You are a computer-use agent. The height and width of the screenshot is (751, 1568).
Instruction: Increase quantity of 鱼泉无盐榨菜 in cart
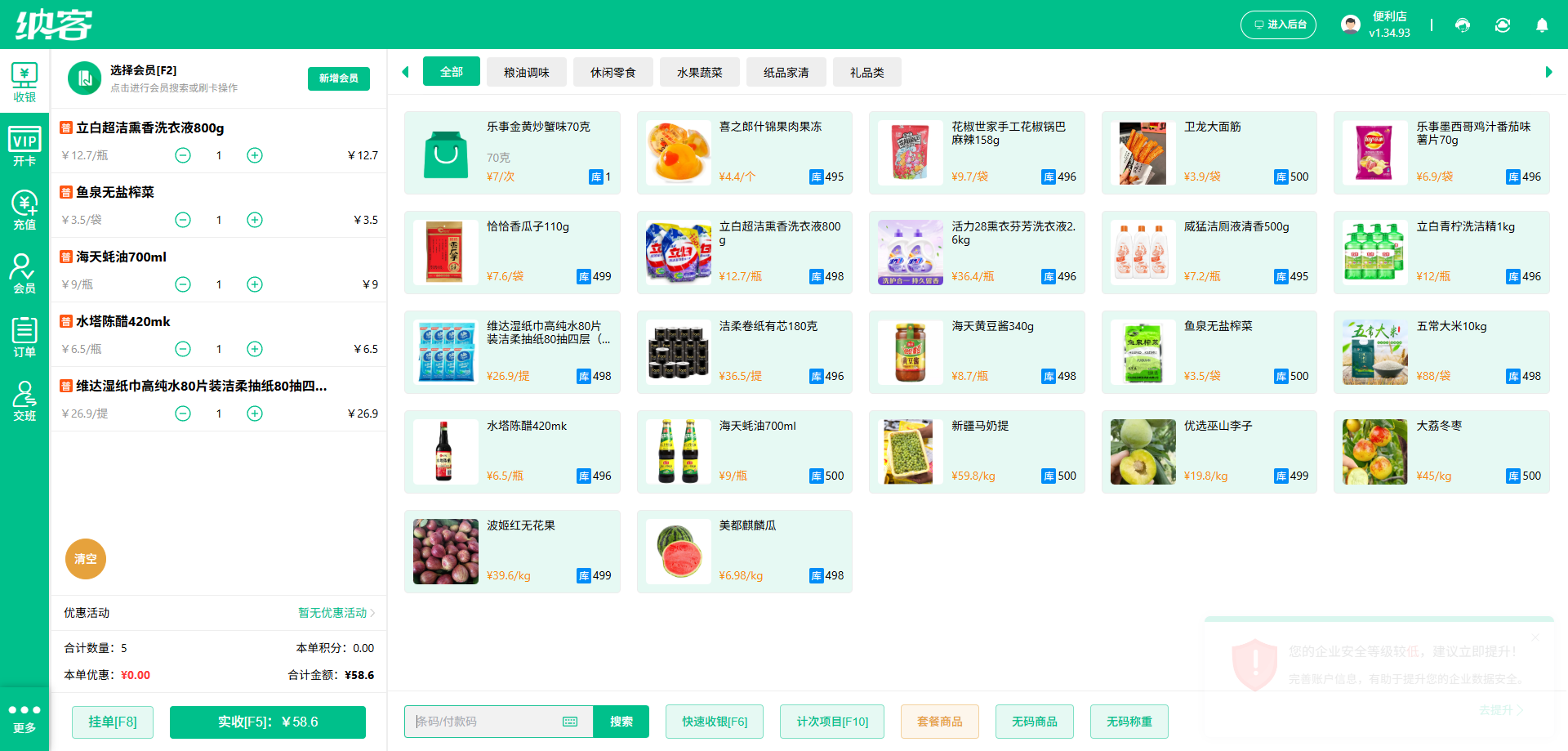tap(255, 220)
